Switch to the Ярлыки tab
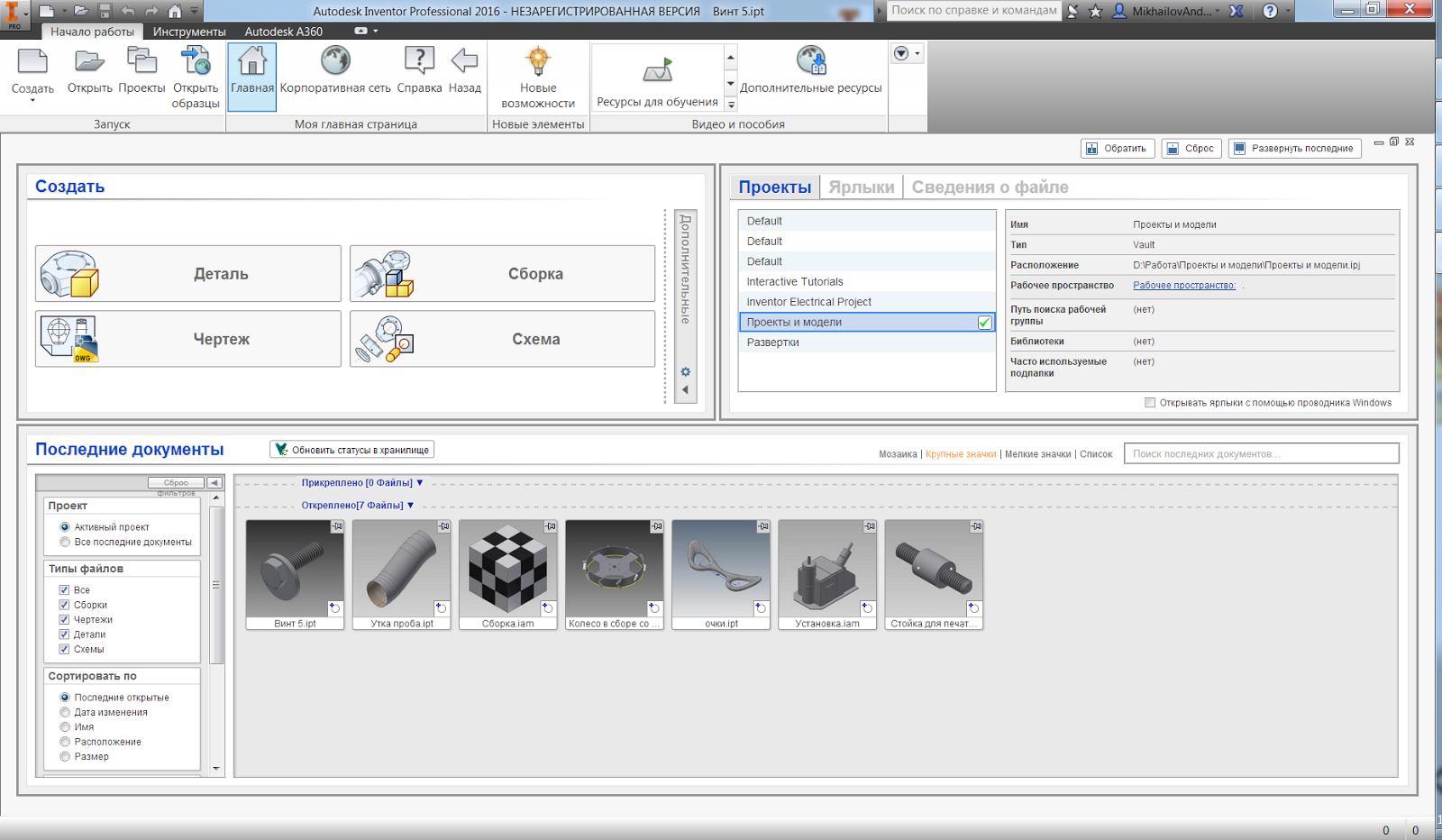 coord(862,187)
